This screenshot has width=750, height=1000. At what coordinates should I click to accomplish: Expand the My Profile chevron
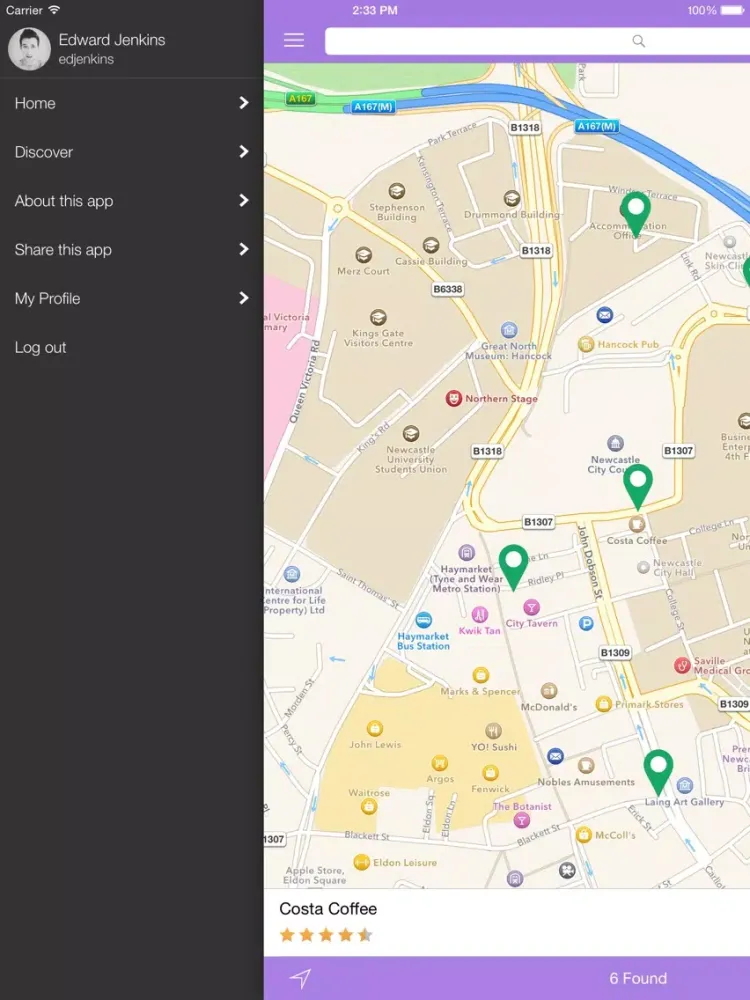pos(244,298)
